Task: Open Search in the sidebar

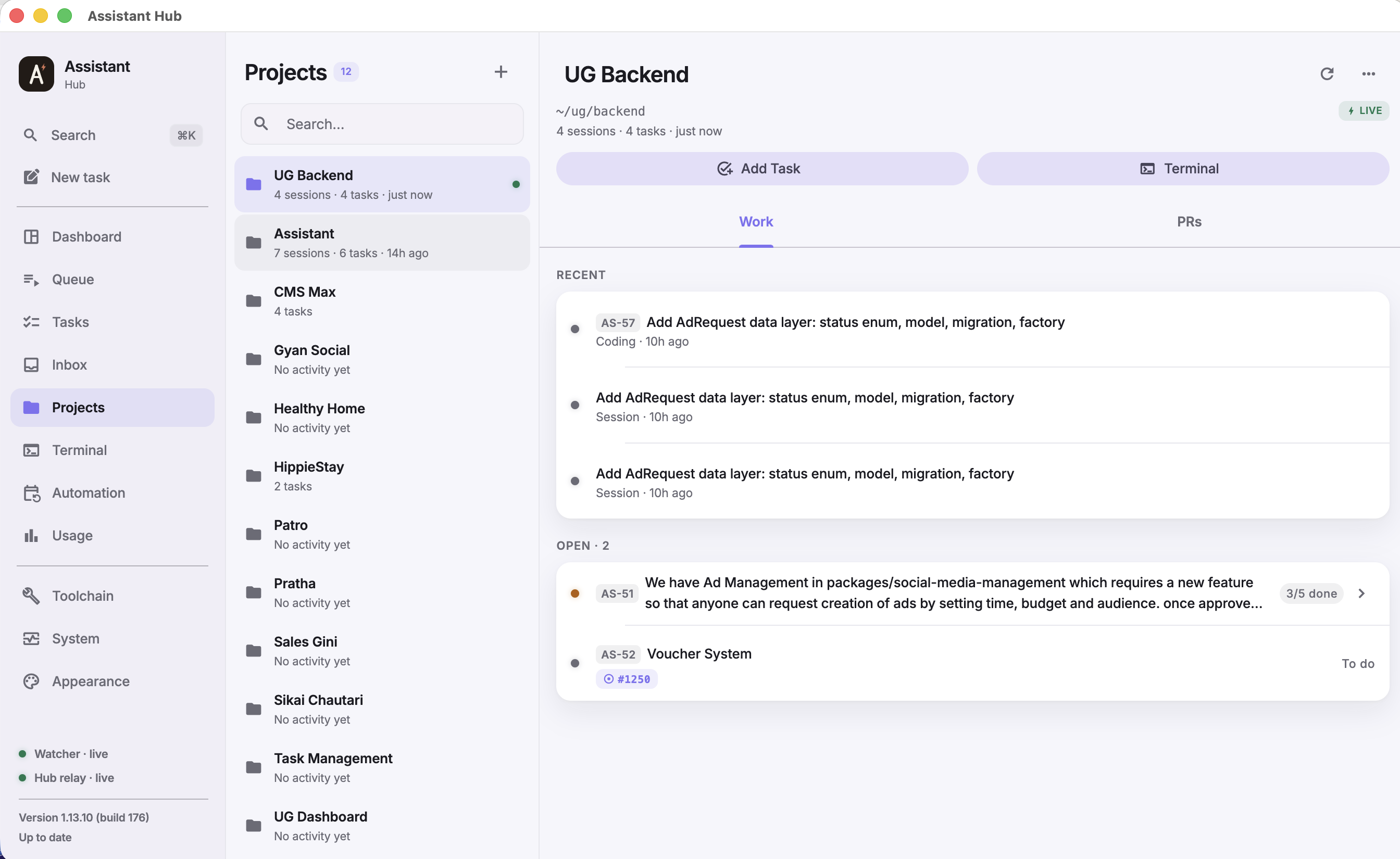Action: (112, 135)
